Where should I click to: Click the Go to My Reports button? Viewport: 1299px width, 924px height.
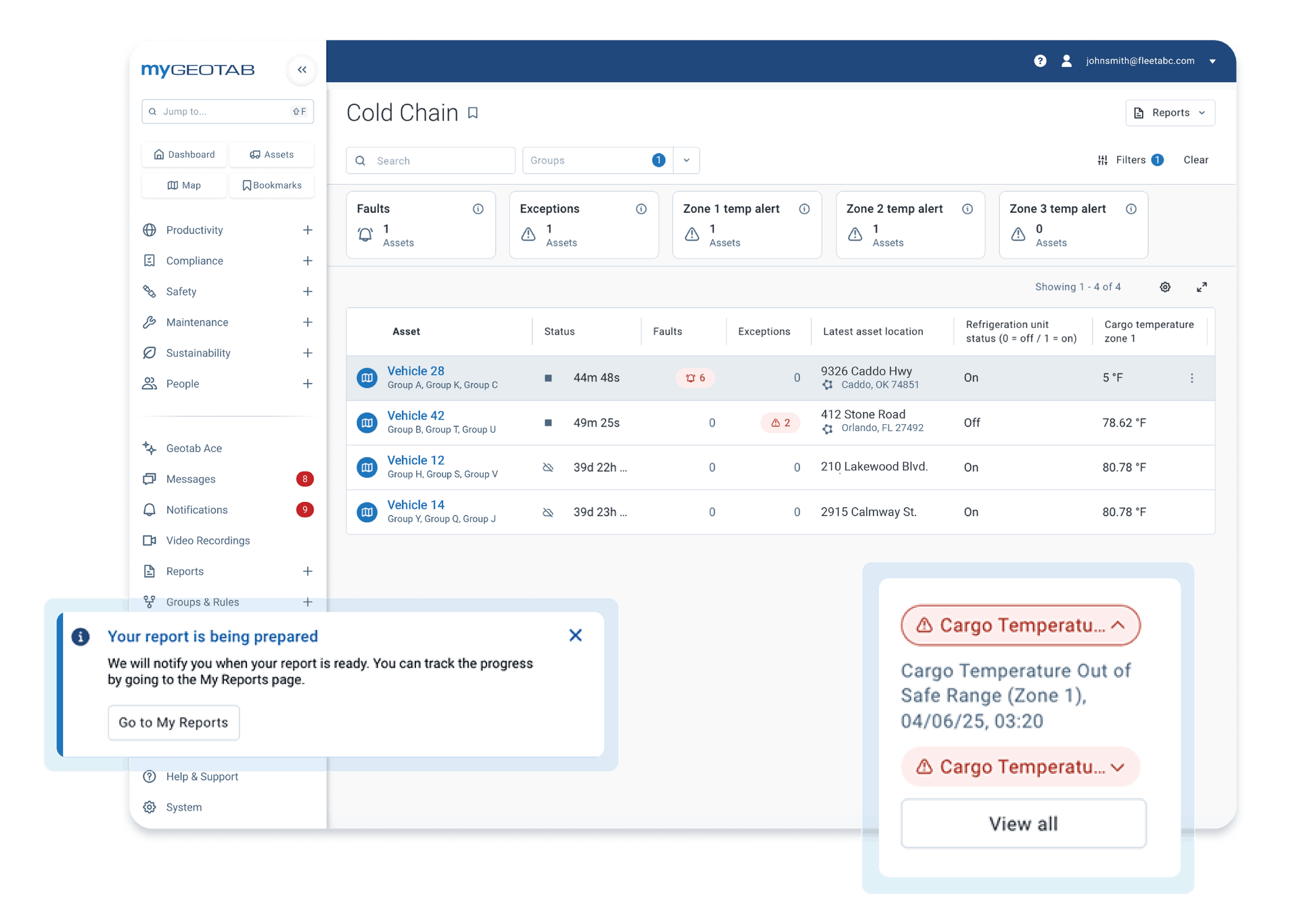173,722
